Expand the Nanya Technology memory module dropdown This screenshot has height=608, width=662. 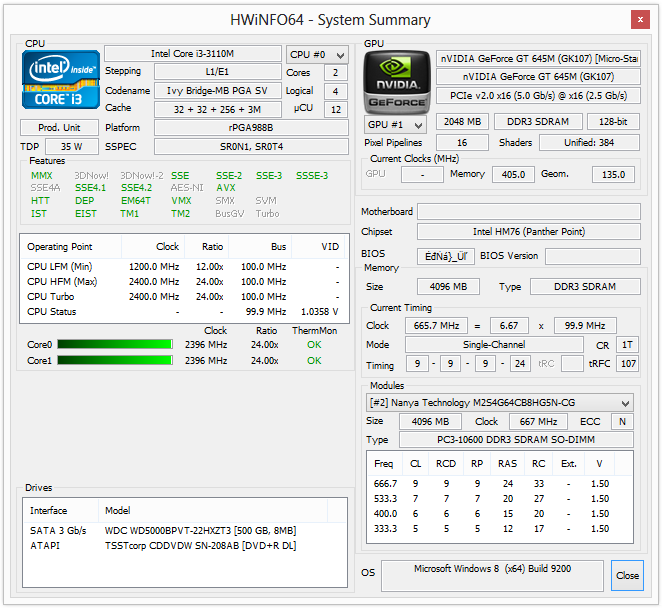point(499,403)
